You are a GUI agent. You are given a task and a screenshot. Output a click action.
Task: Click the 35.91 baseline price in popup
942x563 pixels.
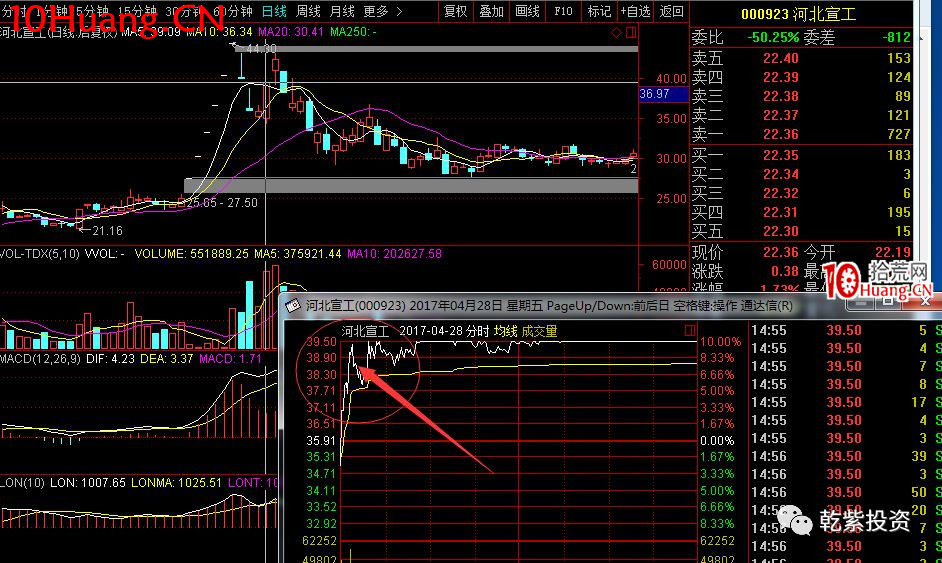321,440
